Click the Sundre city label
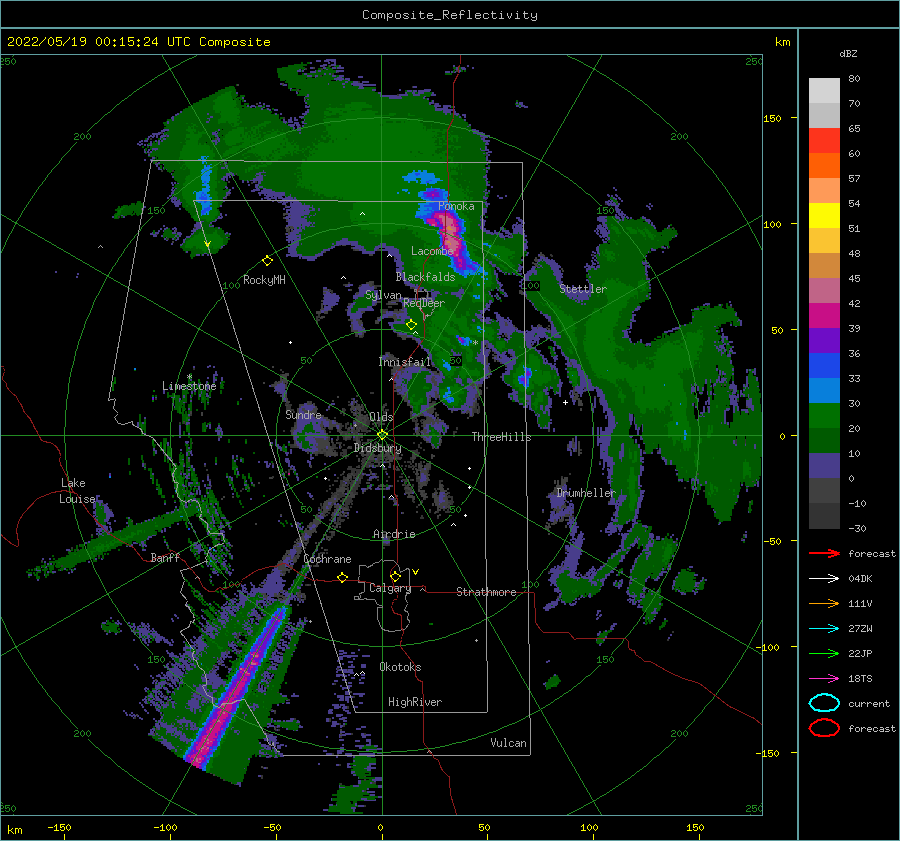Screen dimensions: 900x841 (304, 414)
